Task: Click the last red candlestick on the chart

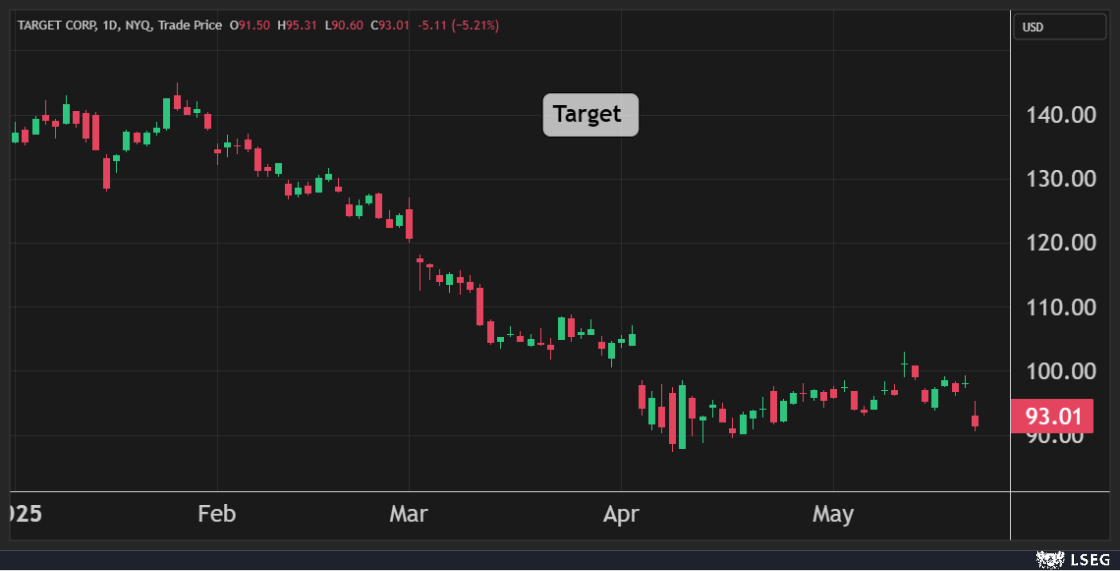Action: (975, 421)
